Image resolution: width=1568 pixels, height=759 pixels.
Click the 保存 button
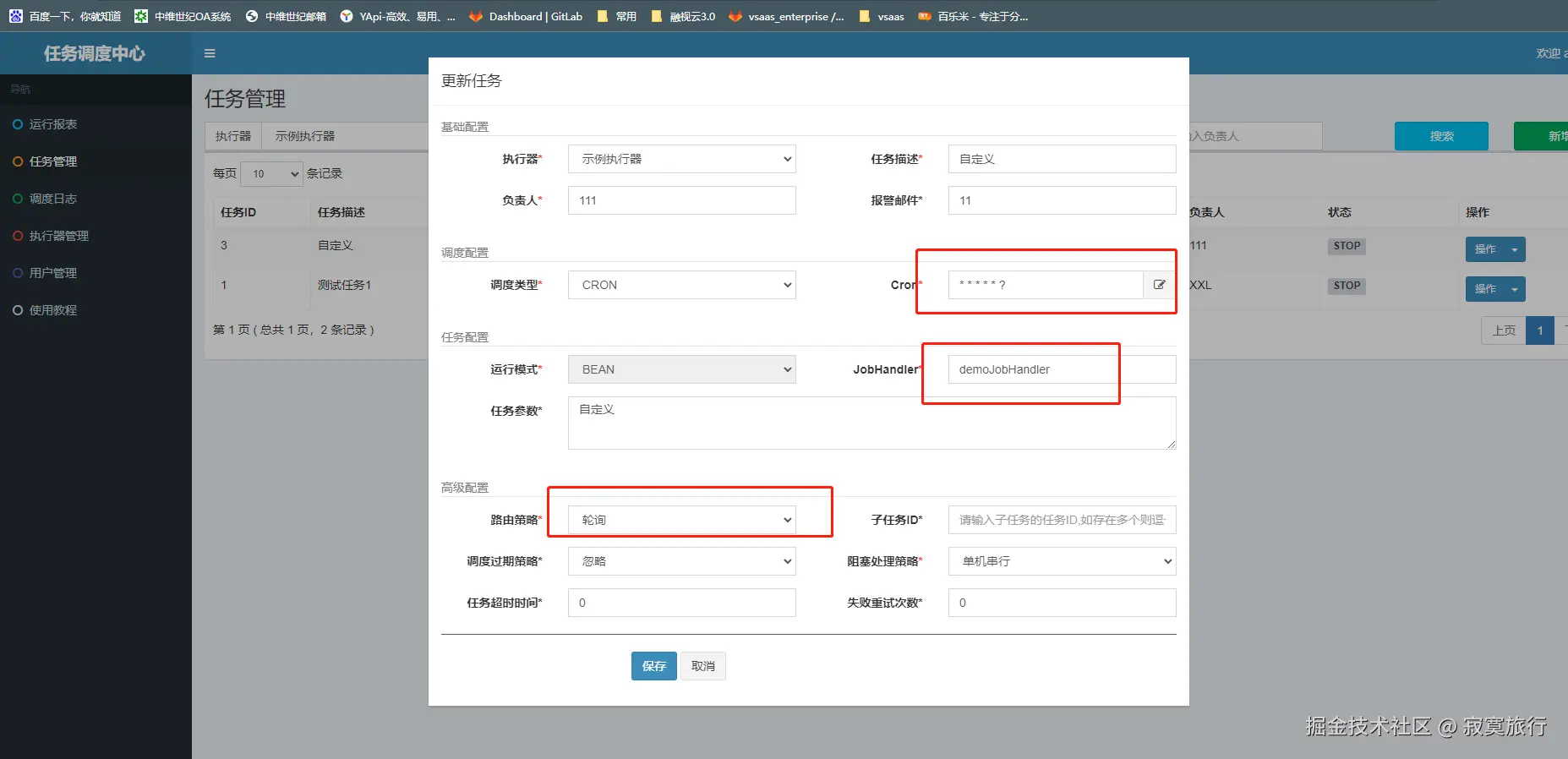pos(653,666)
